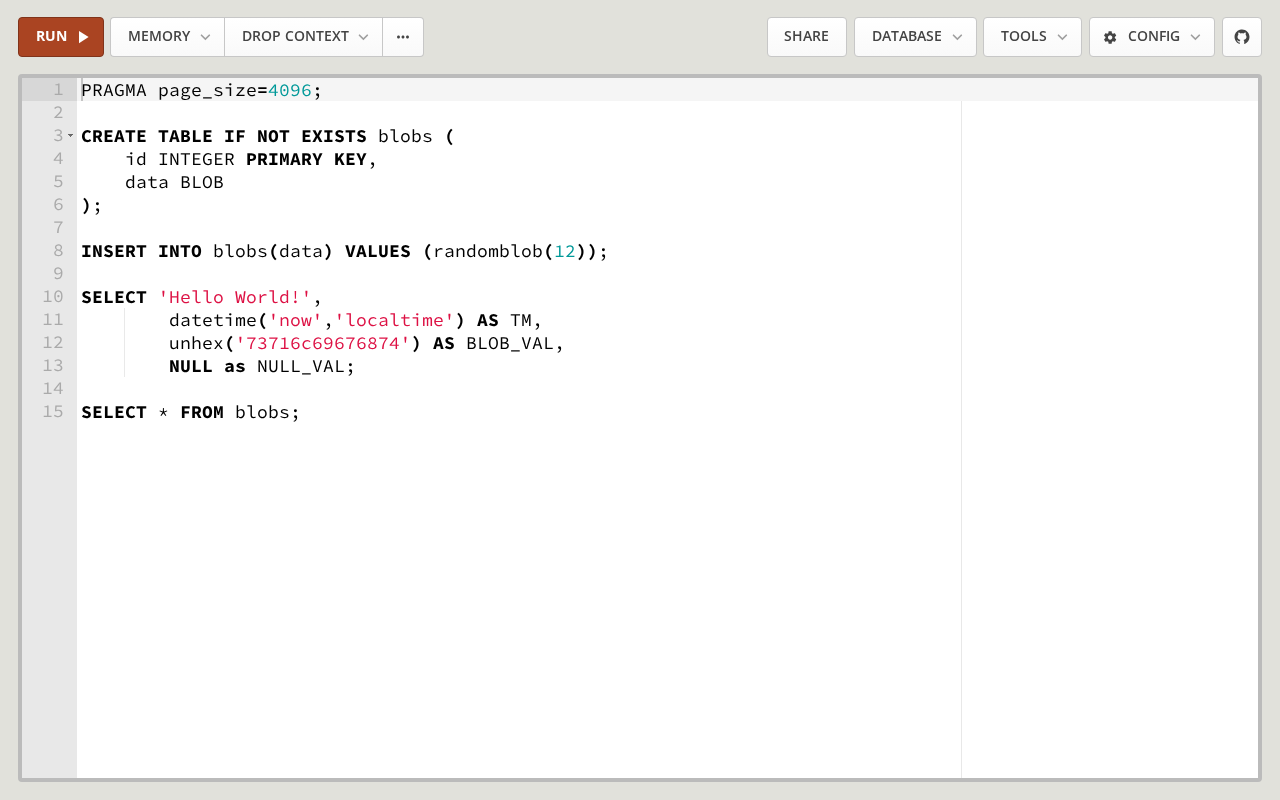This screenshot has width=1280, height=800.
Task: Collapse the CREATE TABLE block fold arrow
Action: 70,135
